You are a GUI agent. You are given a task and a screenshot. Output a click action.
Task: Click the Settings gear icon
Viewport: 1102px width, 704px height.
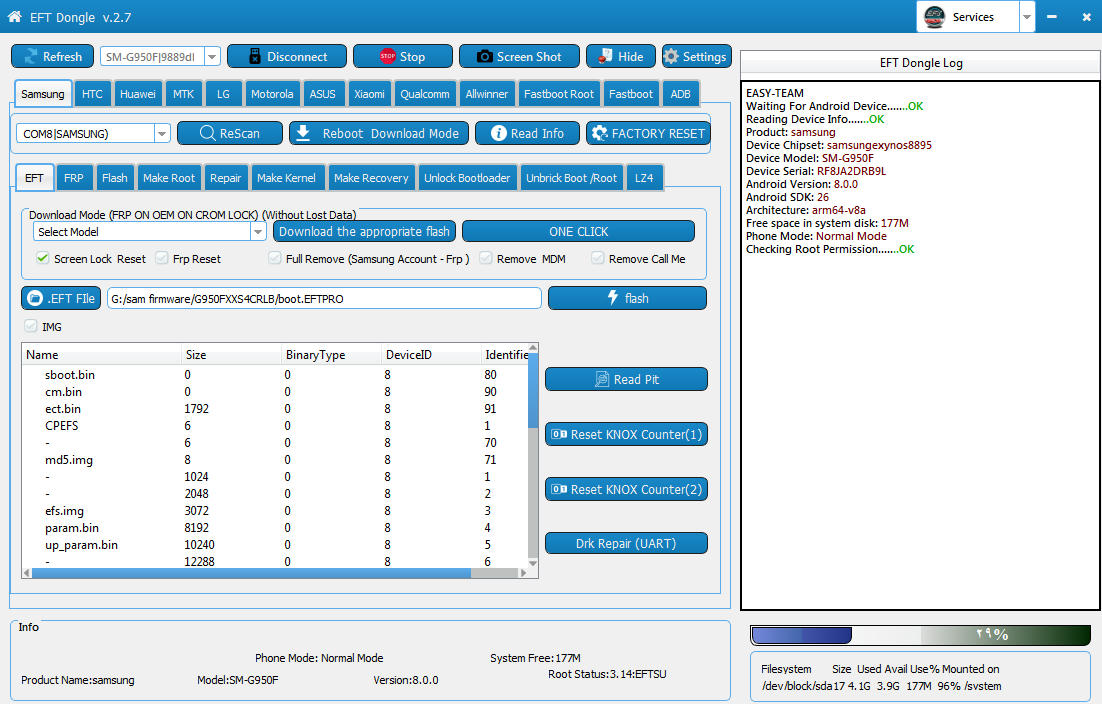tap(671, 56)
